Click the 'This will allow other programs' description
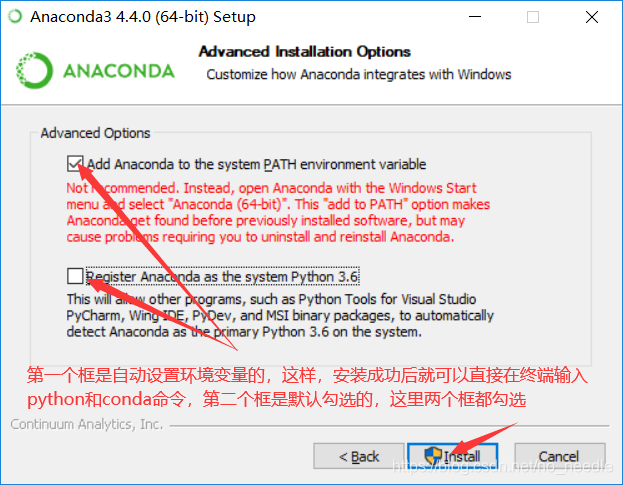The image size is (623, 485). tap(280, 315)
